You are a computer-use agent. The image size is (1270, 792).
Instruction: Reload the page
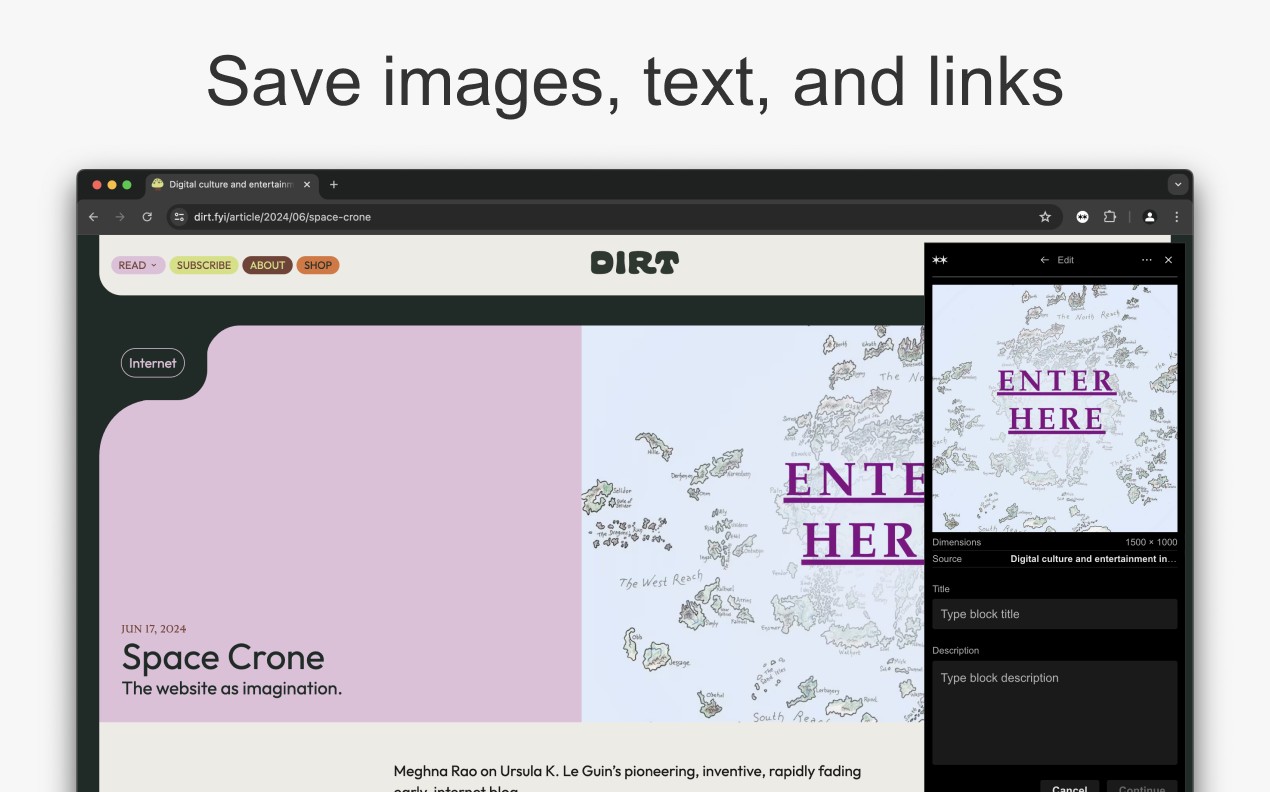[147, 217]
